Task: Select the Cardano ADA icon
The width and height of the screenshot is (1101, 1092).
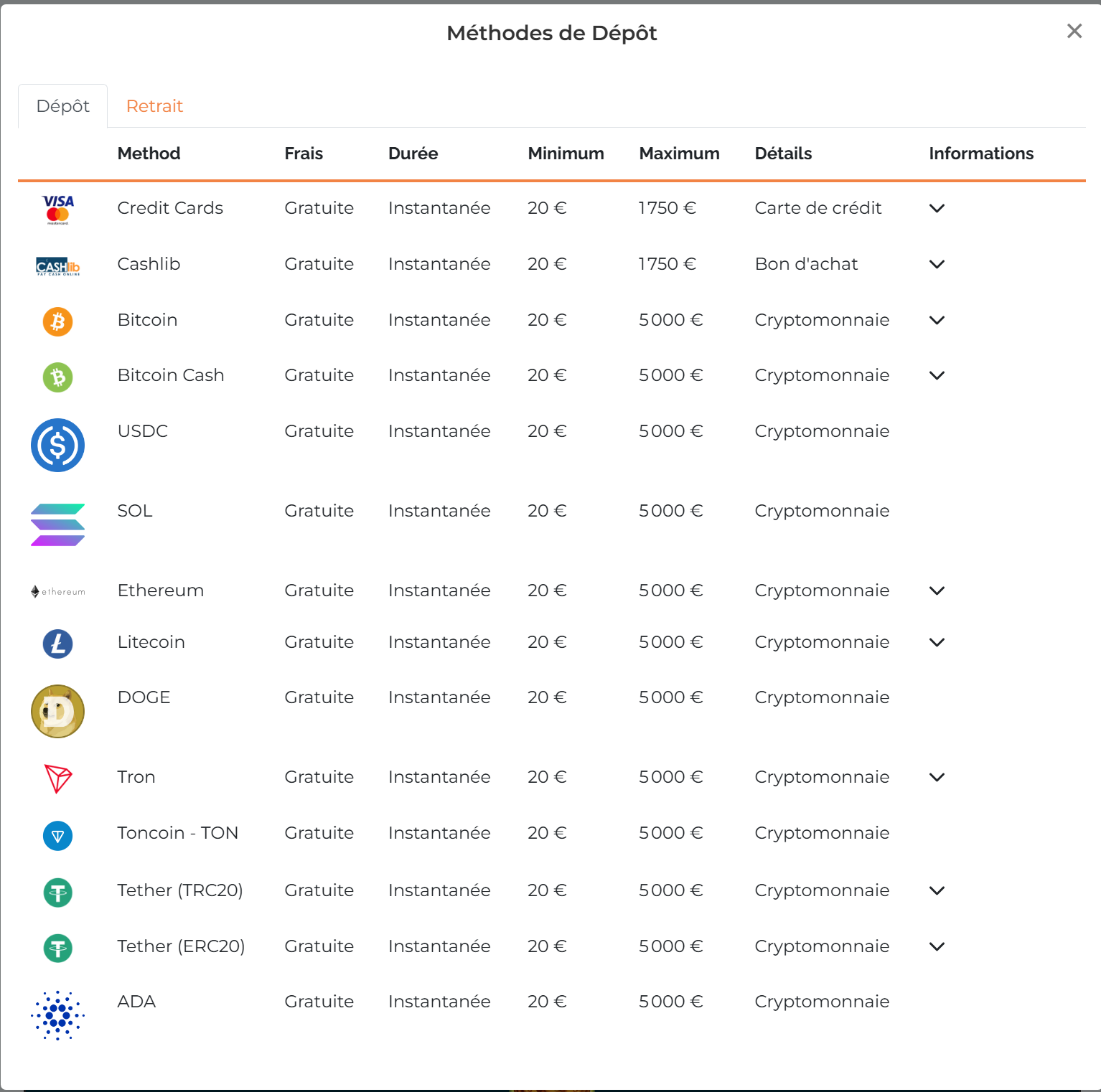Action: point(57,1015)
